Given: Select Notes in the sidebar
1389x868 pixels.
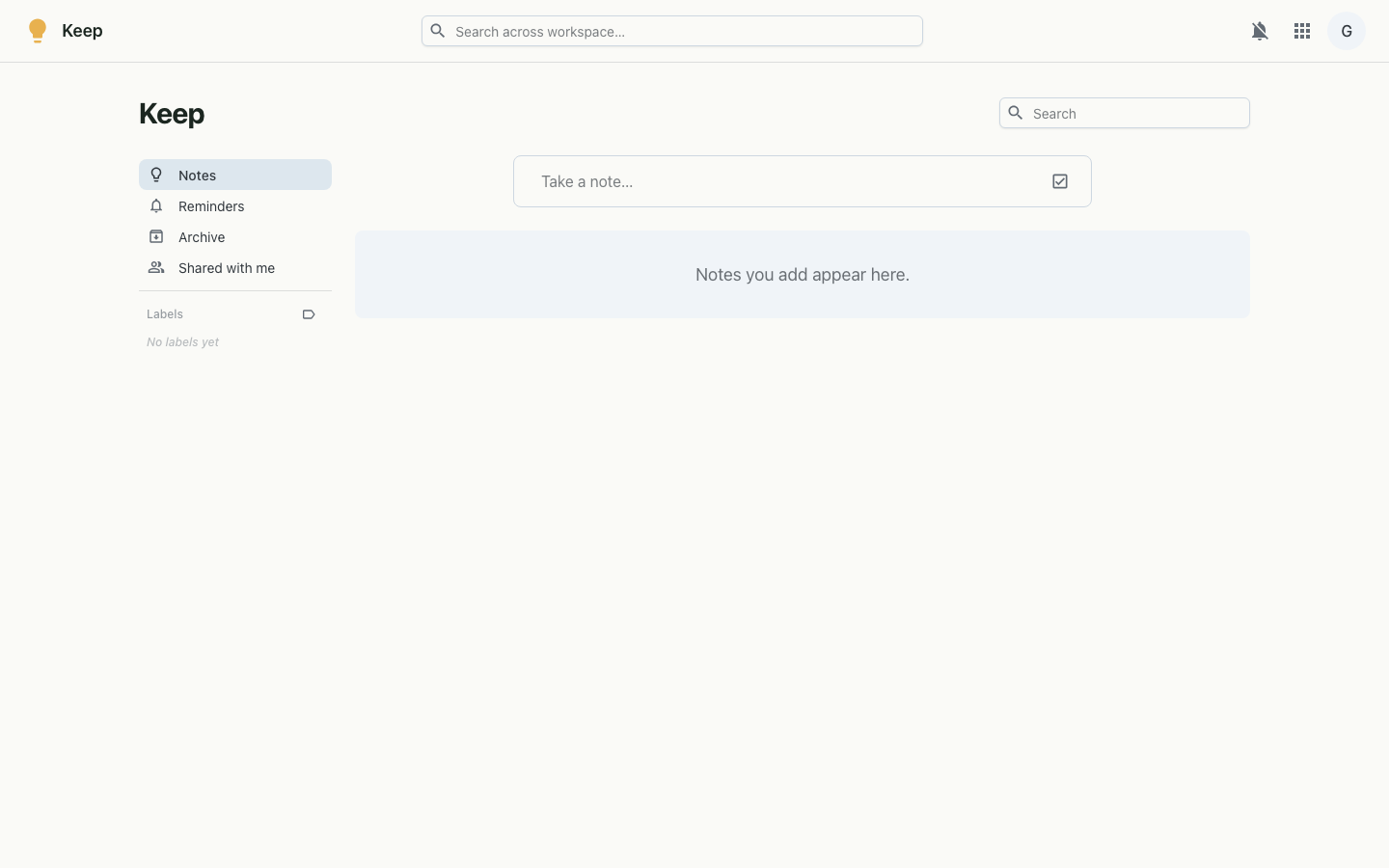Looking at the screenshot, I should pos(235,175).
